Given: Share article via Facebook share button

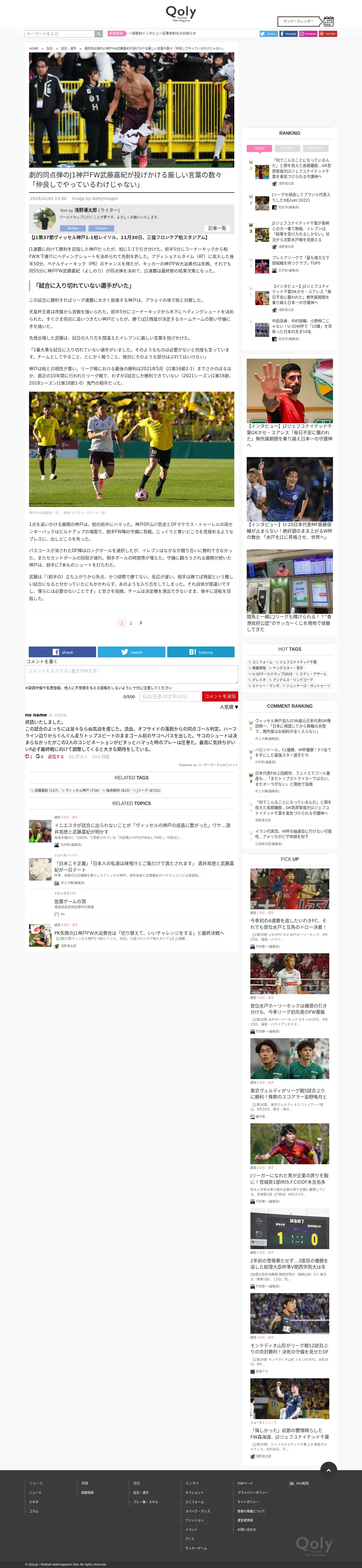Looking at the screenshot, I should (x=62, y=652).
